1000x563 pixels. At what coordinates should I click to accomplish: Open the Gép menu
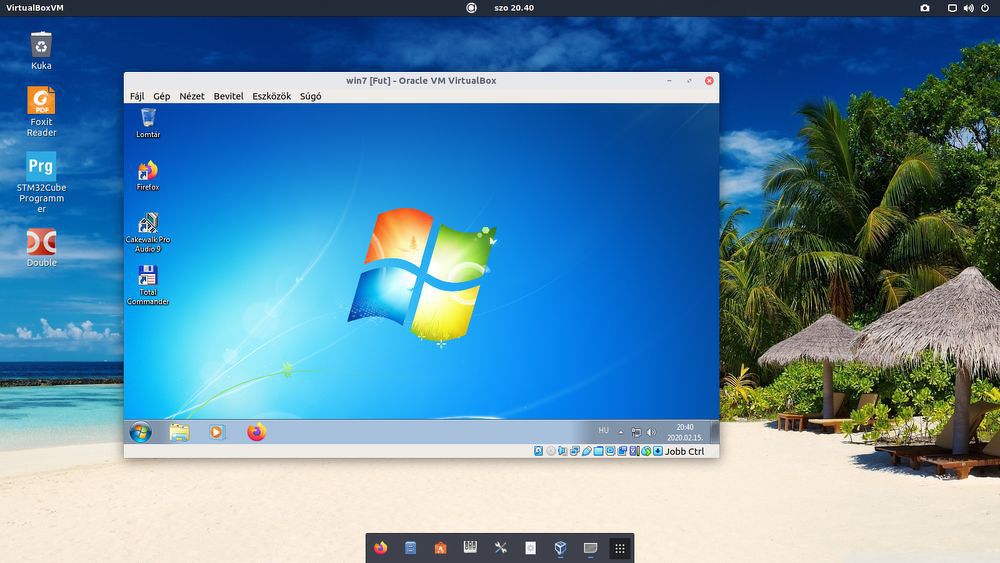pos(161,96)
